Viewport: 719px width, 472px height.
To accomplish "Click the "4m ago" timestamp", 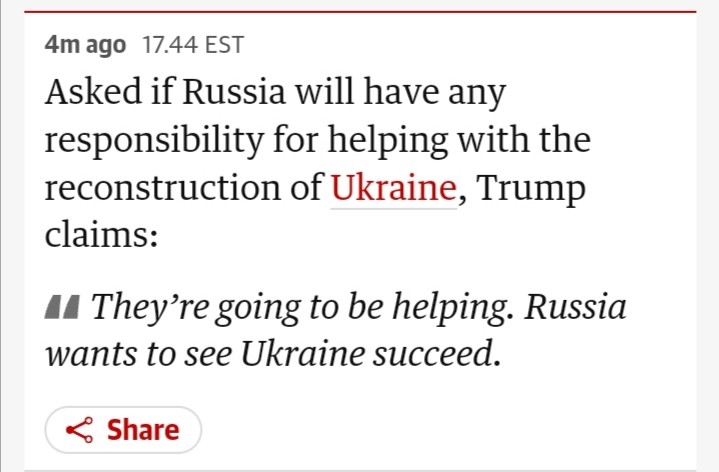I will click(x=85, y=45).
